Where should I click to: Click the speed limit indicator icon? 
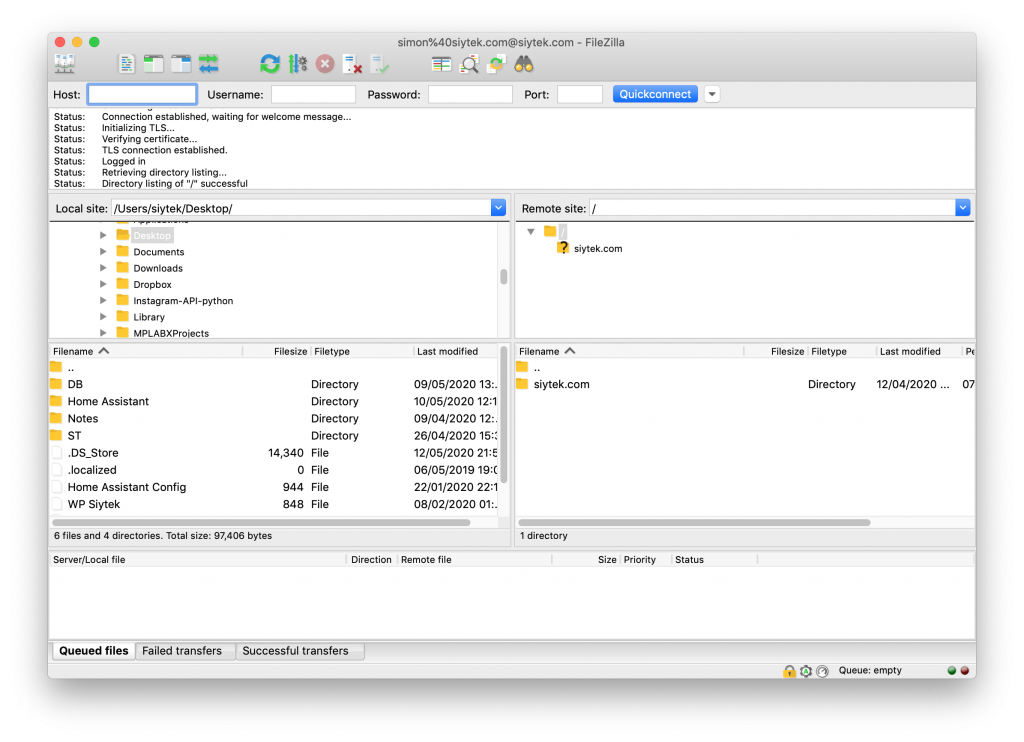point(823,671)
